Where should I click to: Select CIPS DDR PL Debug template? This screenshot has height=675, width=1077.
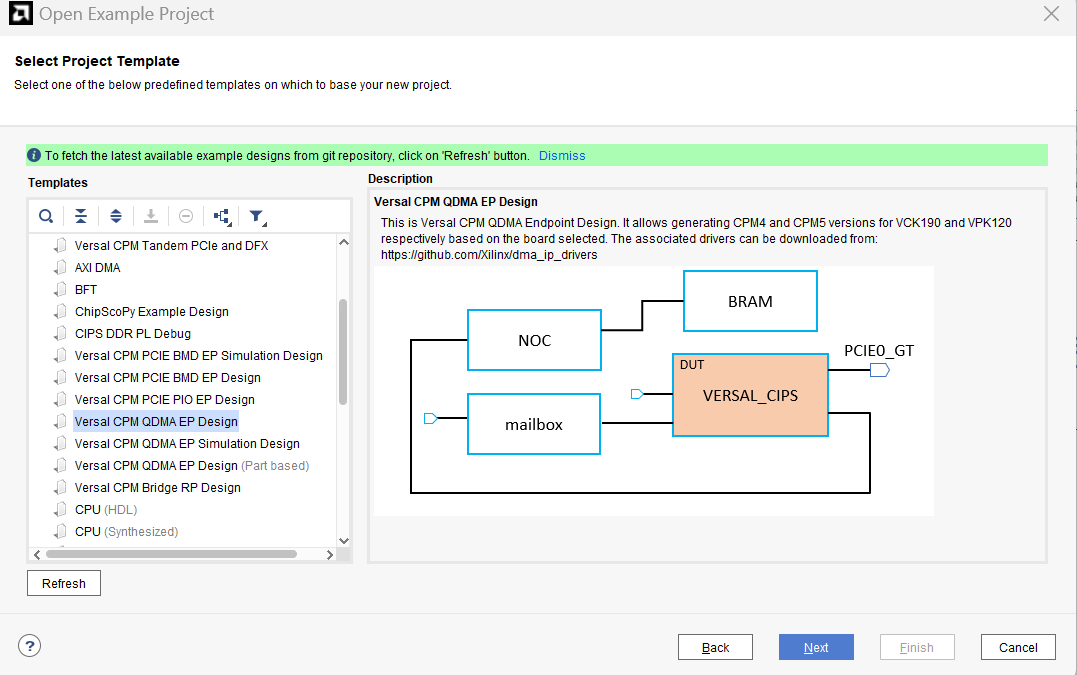click(x=133, y=333)
